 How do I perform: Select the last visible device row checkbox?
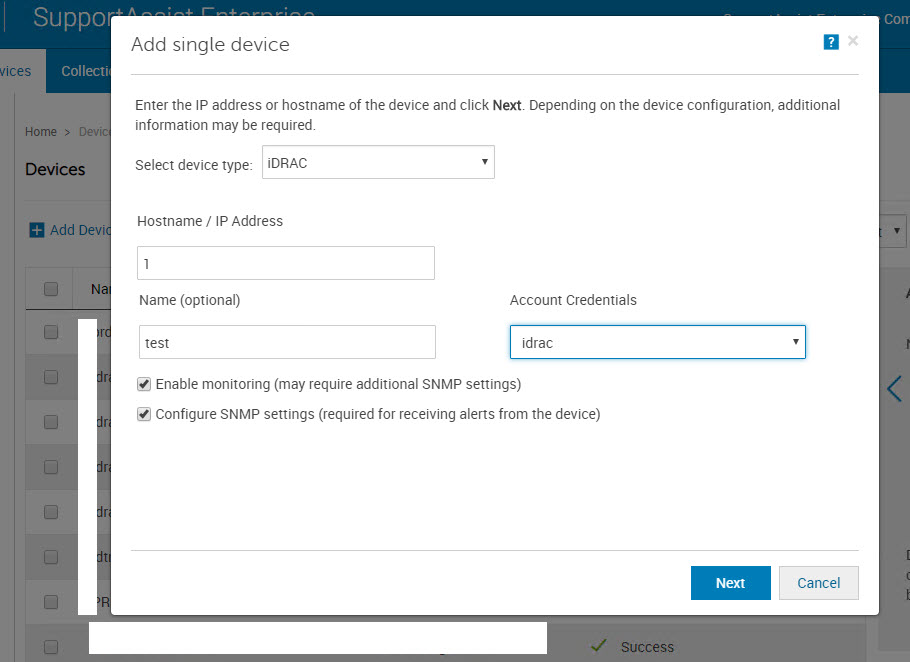click(x=51, y=646)
